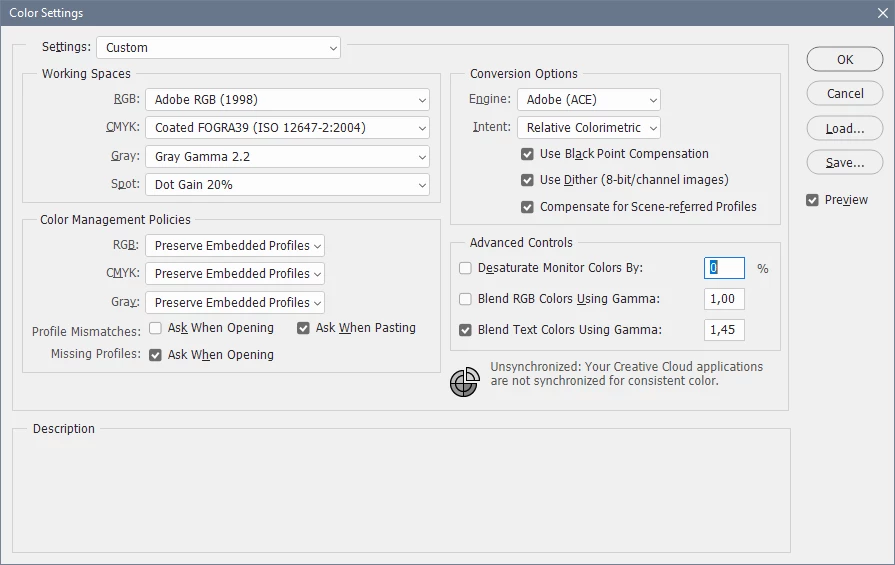This screenshot has height=565, width=895.
Task: Enable Blend RGB Colors Using Gamma
Action: [x=465, y=299]
